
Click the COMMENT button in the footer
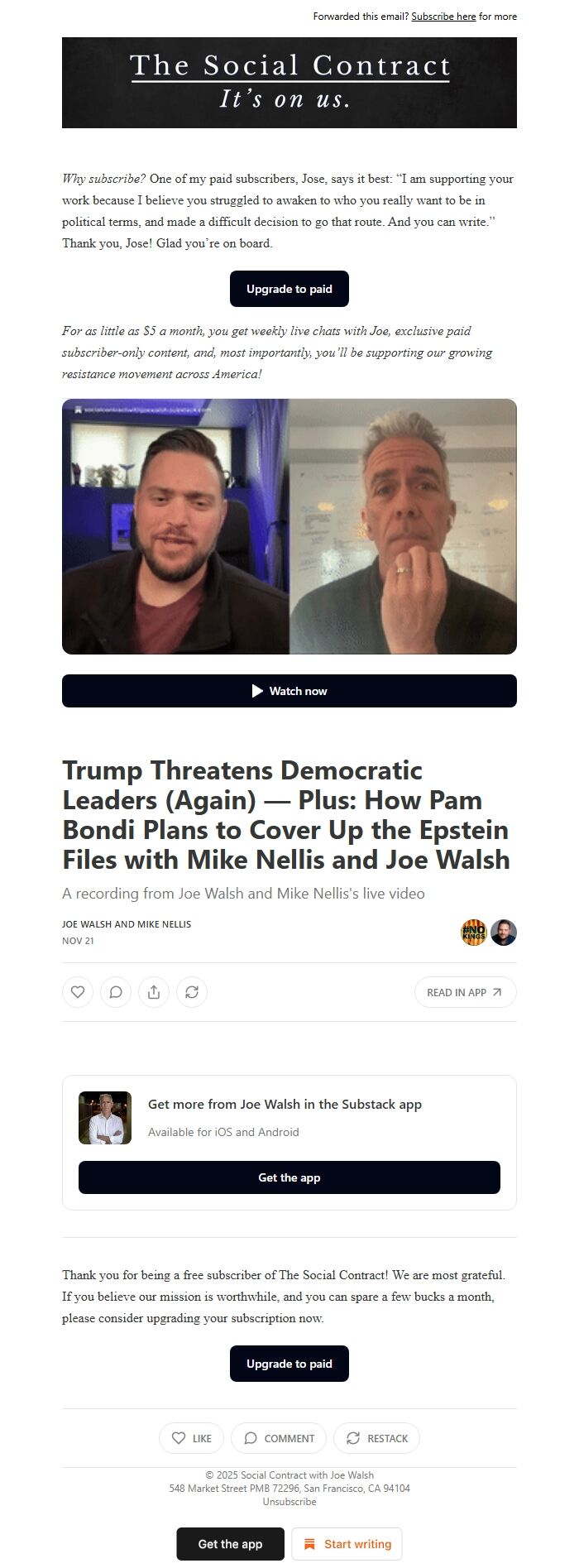(x=280, y=1438)
